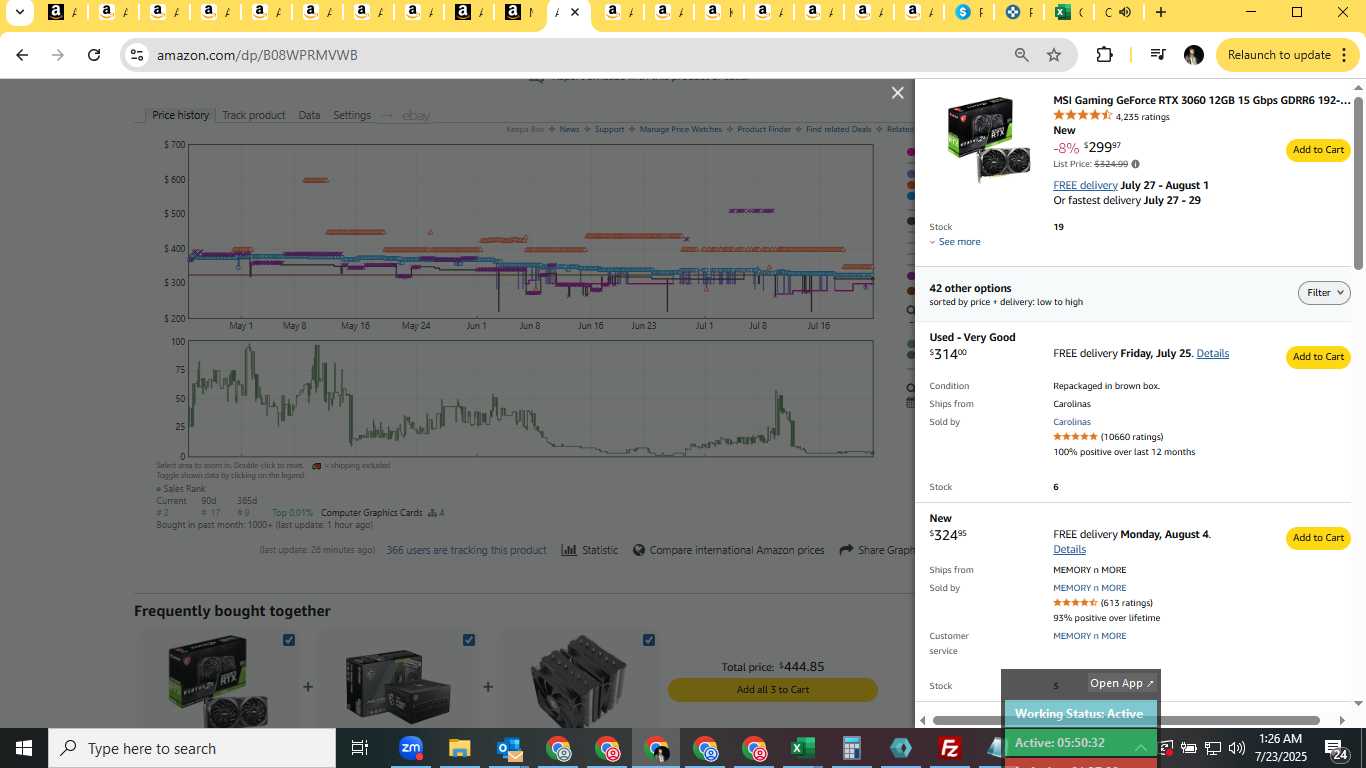Click the MSI RTX 3060 product thumbnail

(x=988, y=139)
